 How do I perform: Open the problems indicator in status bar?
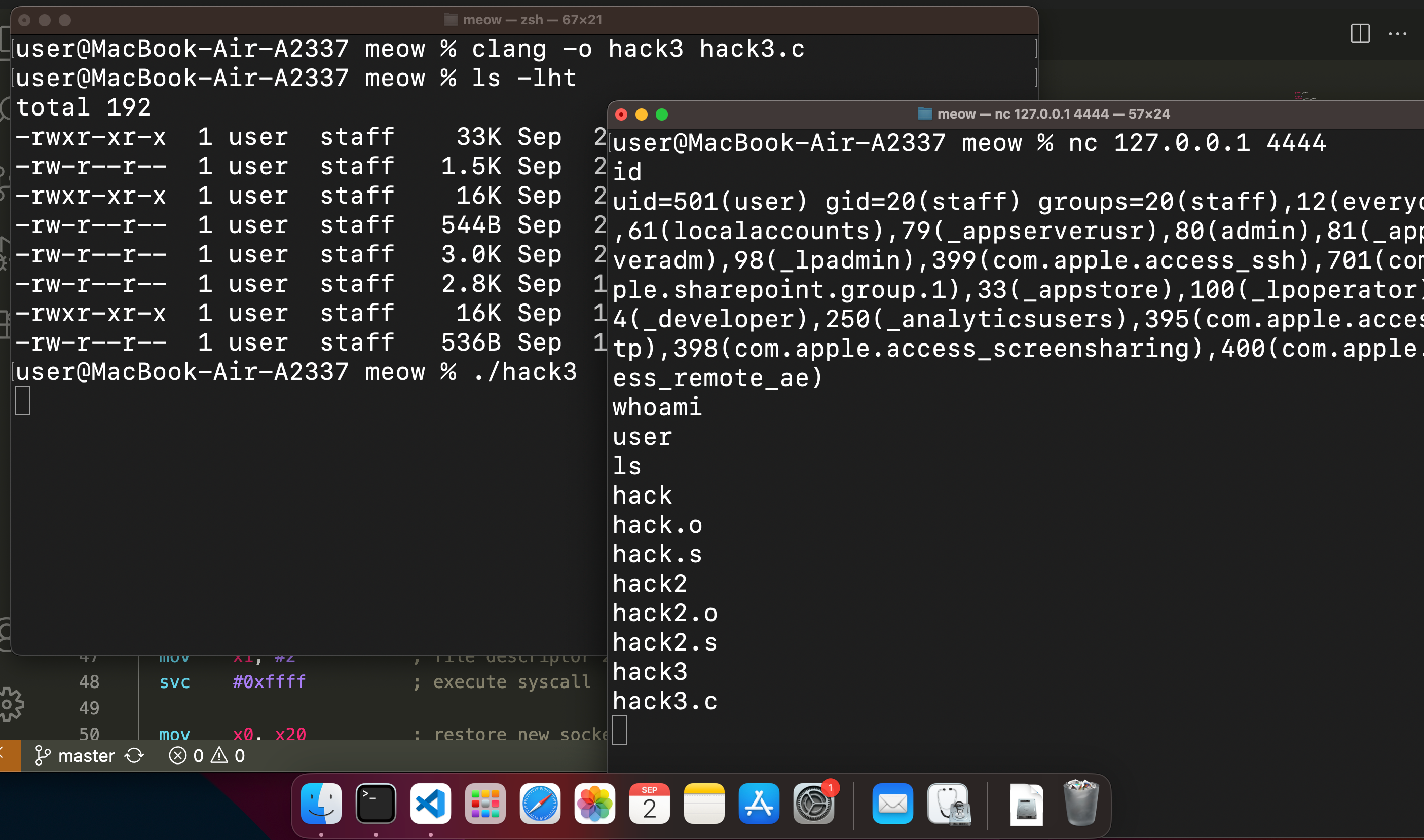pos(207,756)
